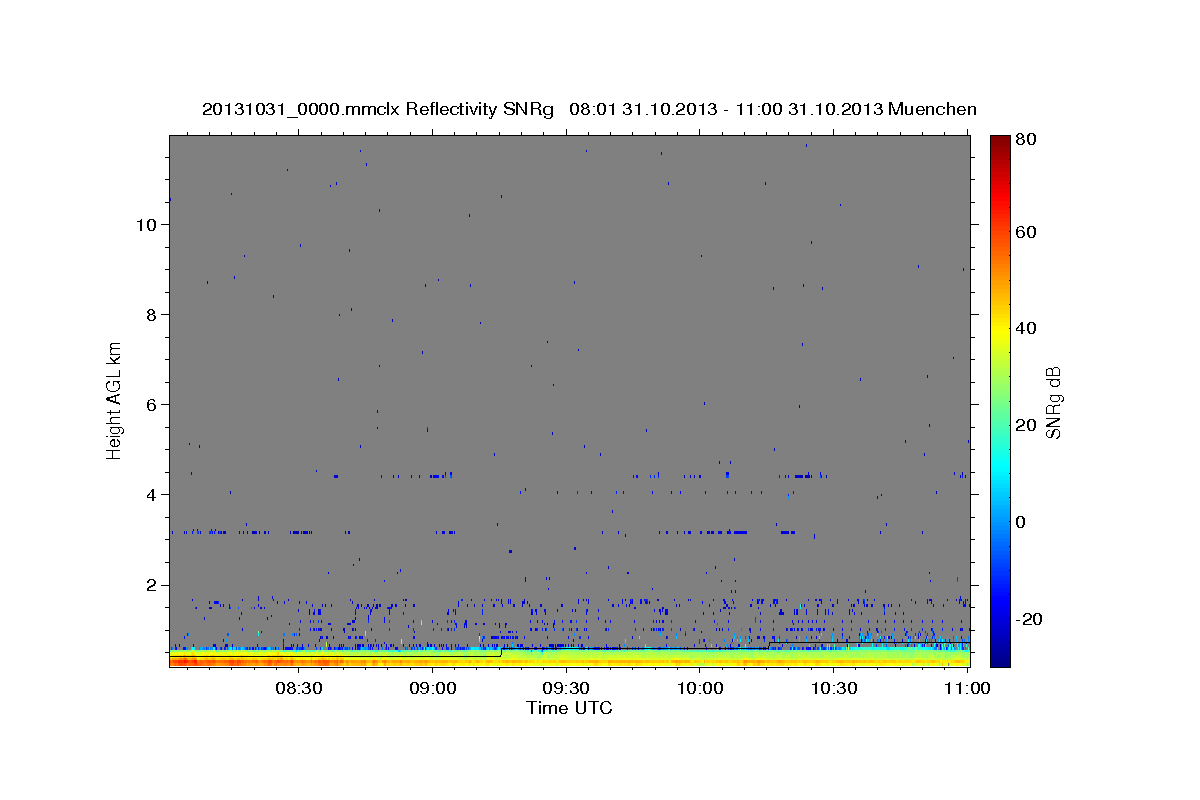The width and height of the screenshot is (1200, 800).
Task: Click the 09:00 time axis label
Action: [432, 688]
